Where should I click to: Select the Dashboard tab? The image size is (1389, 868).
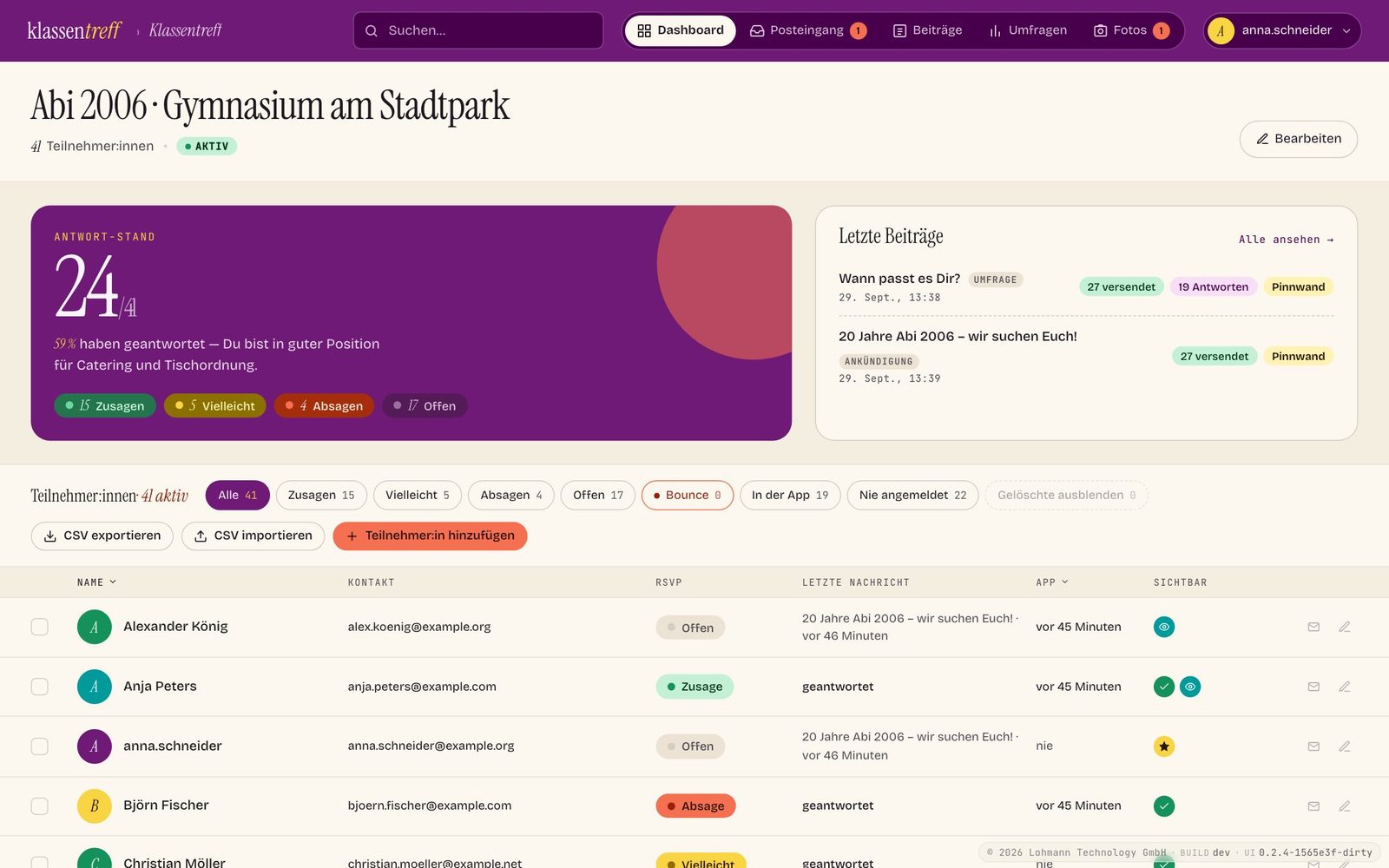point(680,30)
